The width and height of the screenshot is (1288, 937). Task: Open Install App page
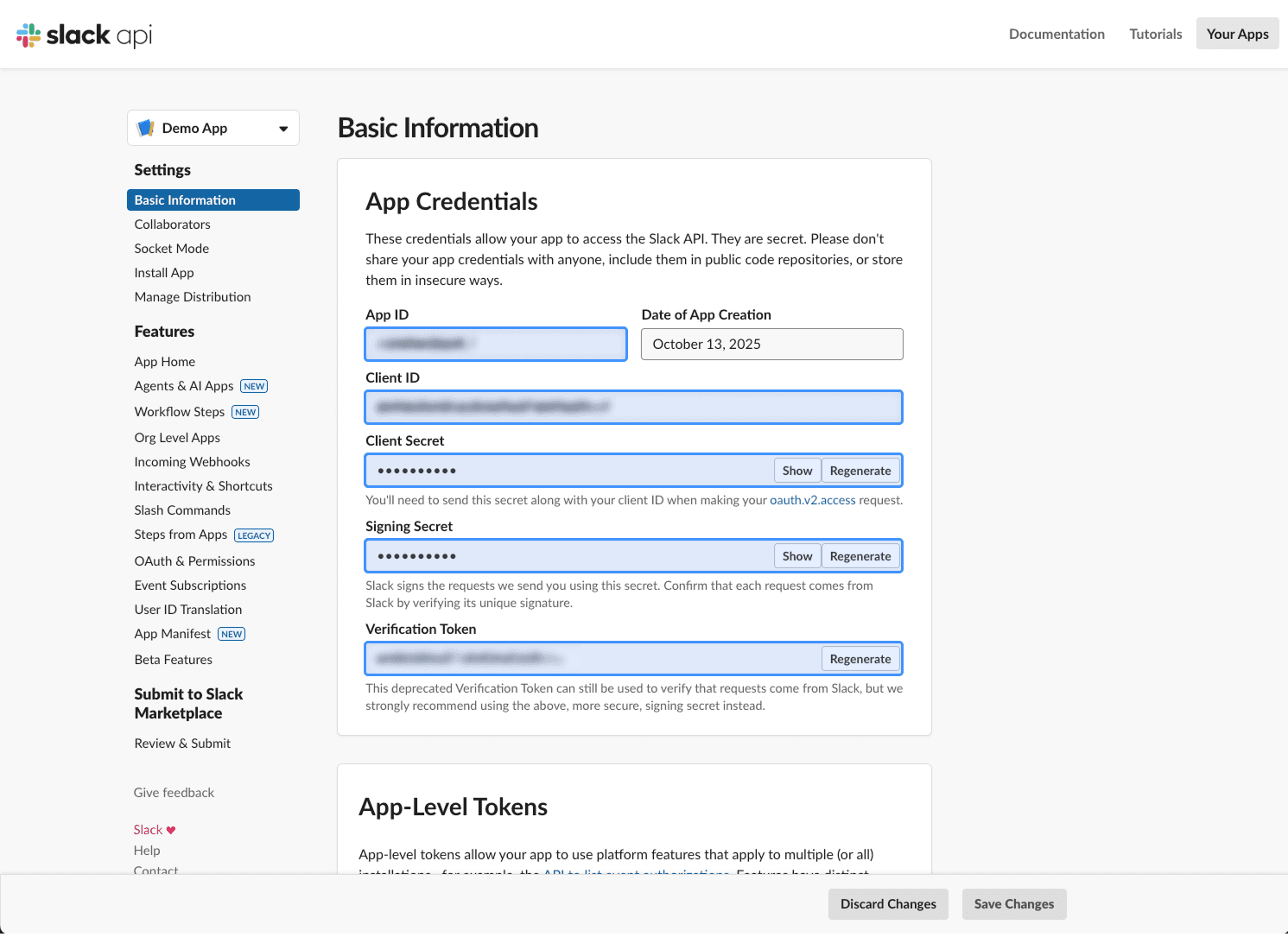click(x=164, y=272)
